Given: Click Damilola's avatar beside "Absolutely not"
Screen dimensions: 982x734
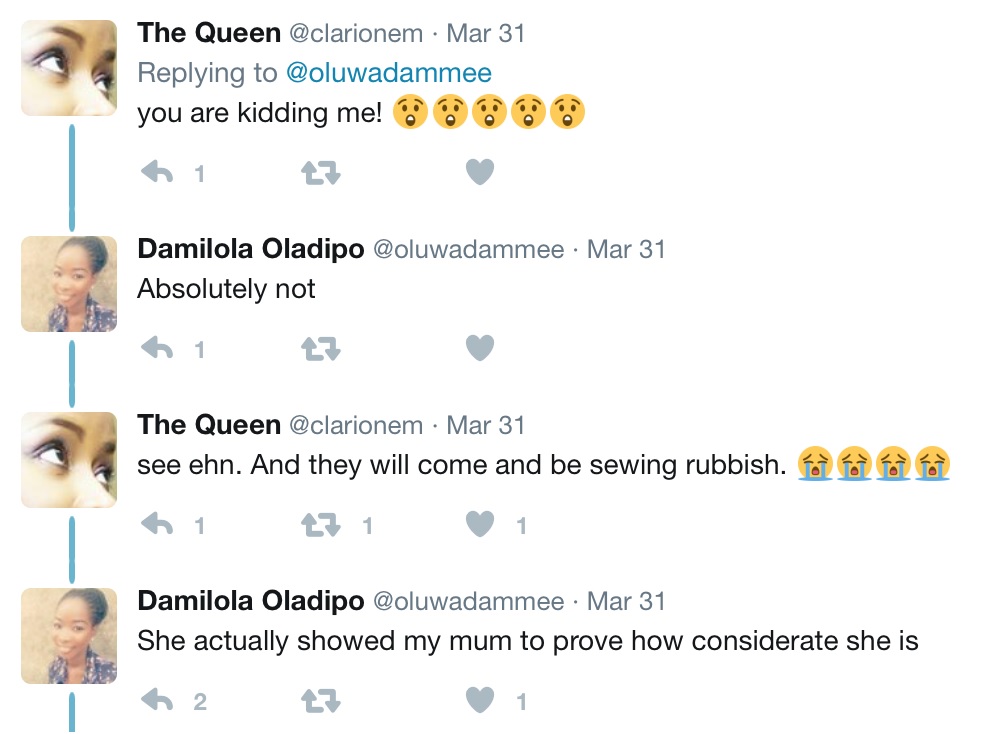Looking at the screenshot, I should (x=69, y=284).
